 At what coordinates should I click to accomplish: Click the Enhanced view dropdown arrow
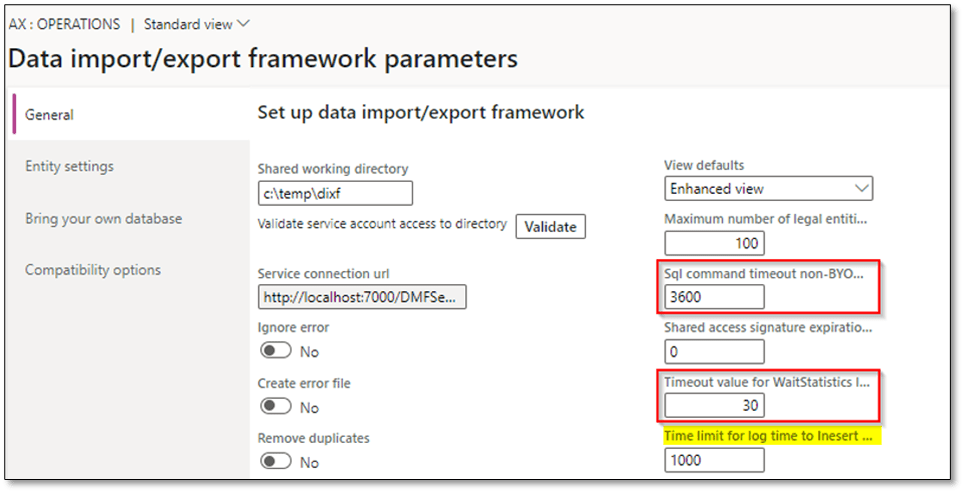[x=861, y=188]
